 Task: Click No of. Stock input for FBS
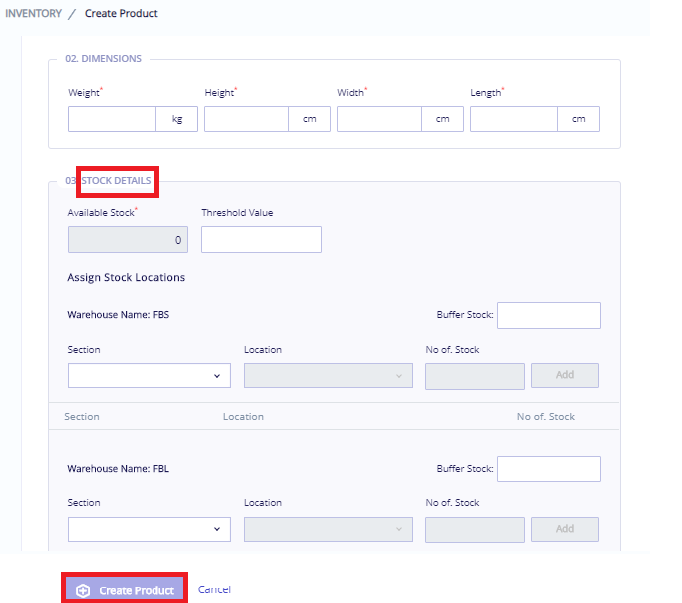[475, 376]
